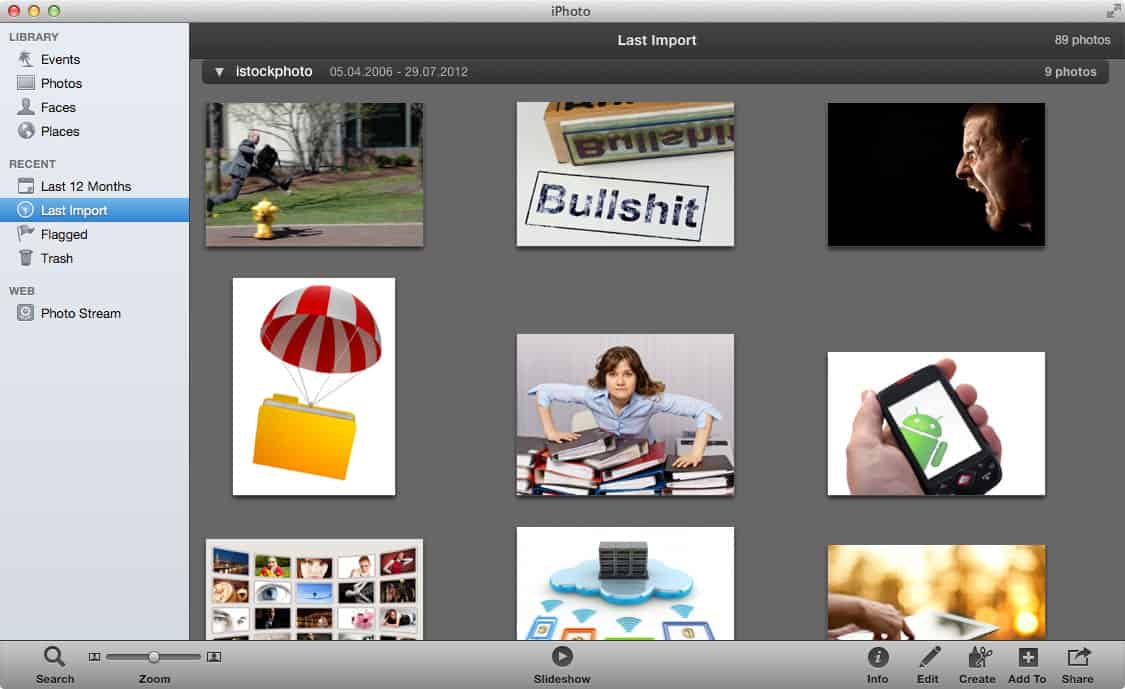Click the Places globe icon
The width and height of the screenshot is (1125, 689).
tap(26, 131)
